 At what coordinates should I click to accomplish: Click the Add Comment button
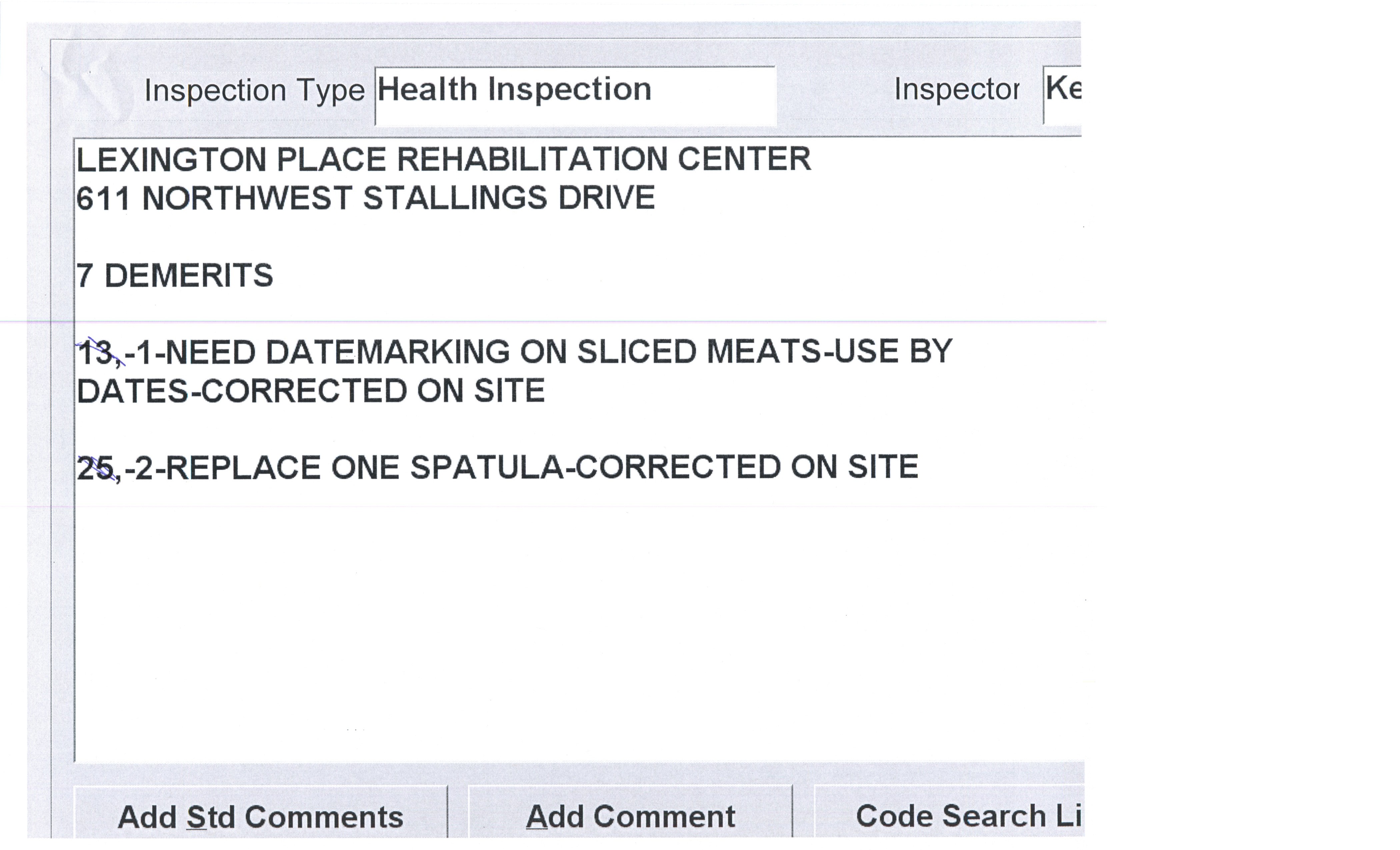pos(630,816)
